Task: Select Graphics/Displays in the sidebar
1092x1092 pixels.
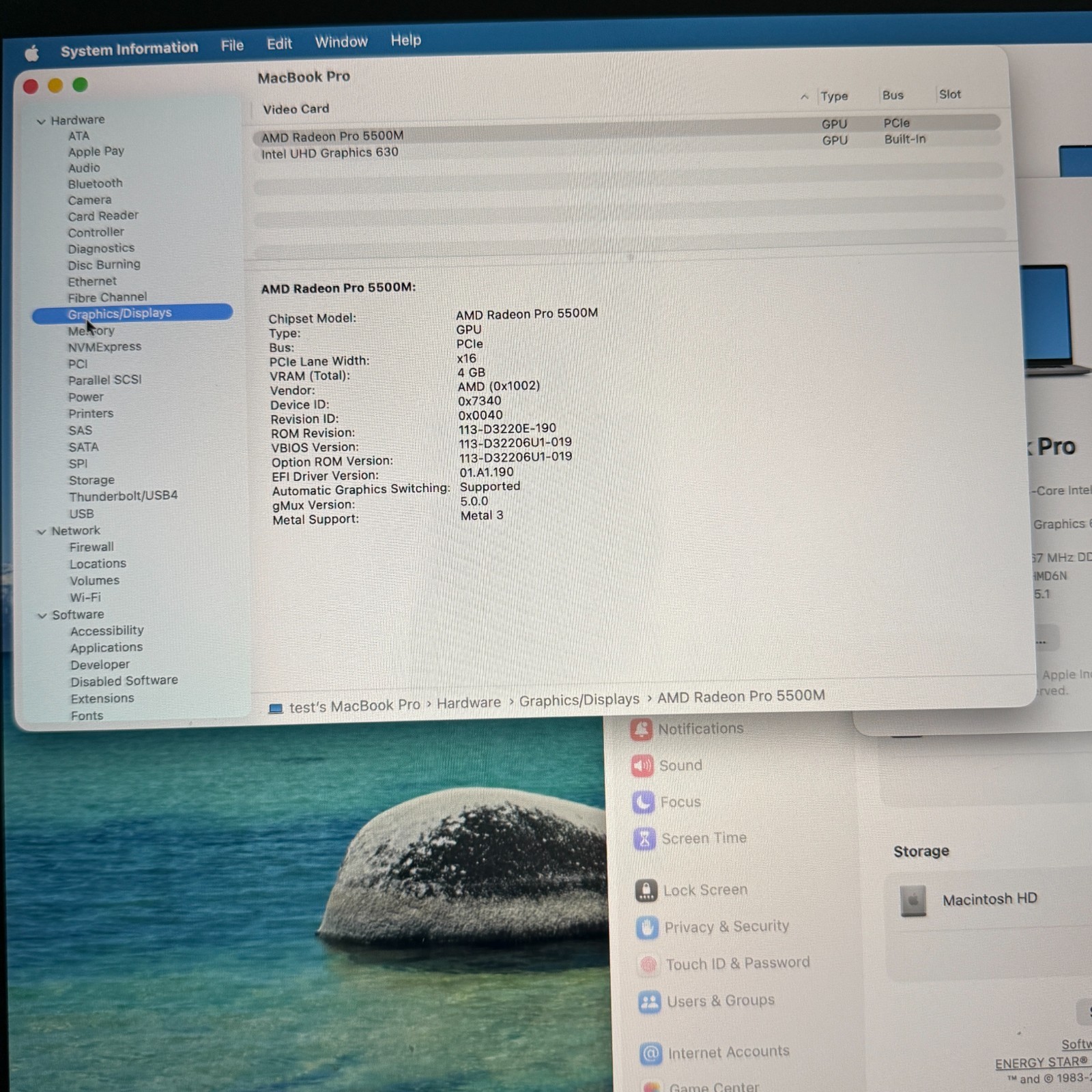Action: [132, 314]
